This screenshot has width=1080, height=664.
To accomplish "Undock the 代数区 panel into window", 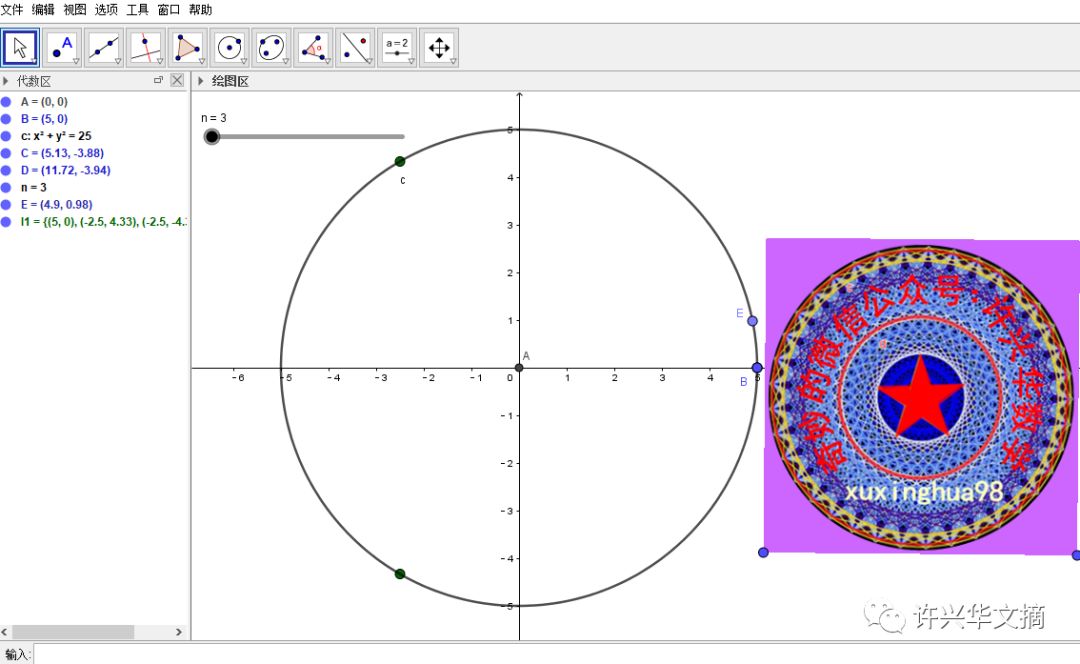I will (158, 80).
